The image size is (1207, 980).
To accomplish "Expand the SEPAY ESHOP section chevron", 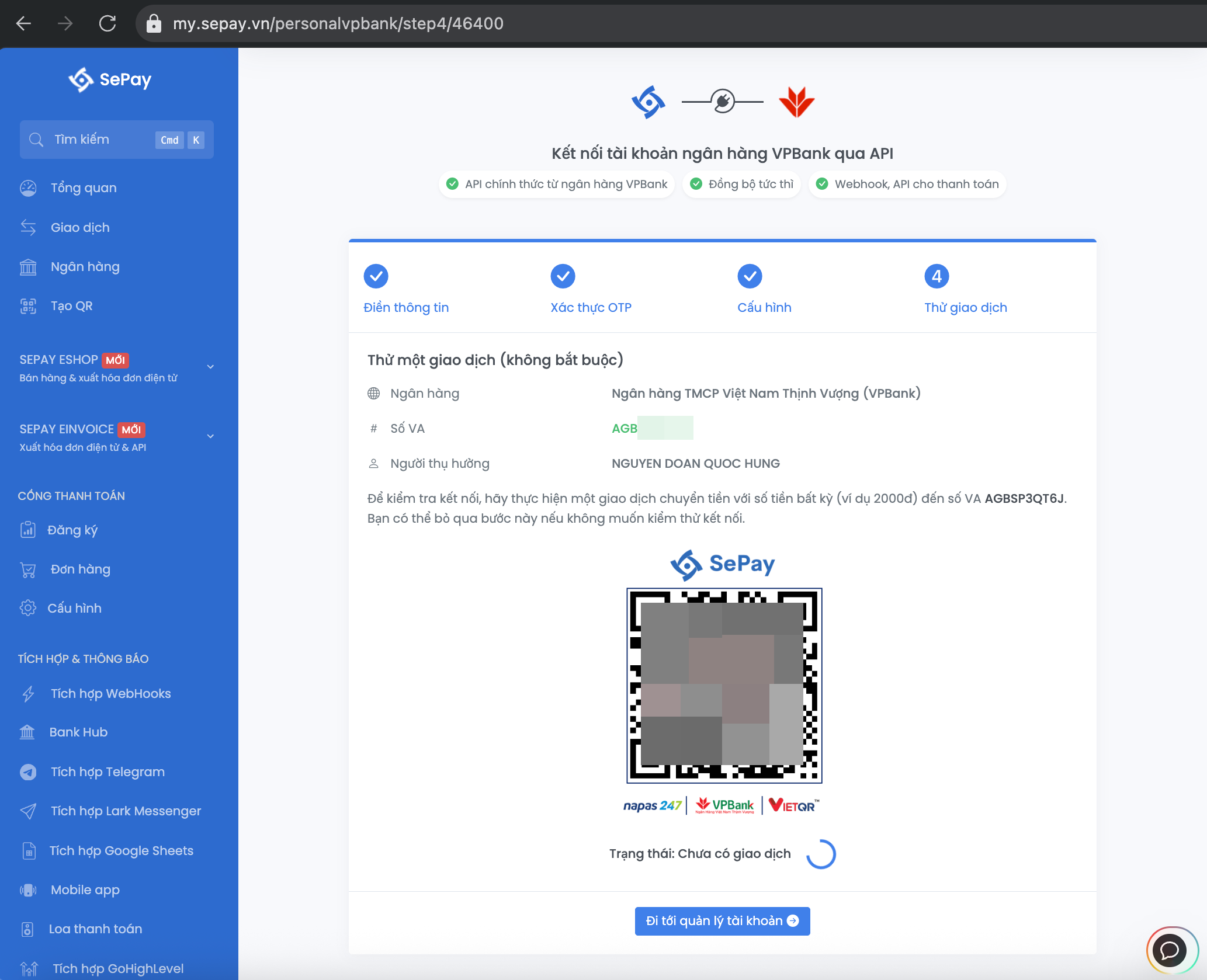I will tap(210, 367).
